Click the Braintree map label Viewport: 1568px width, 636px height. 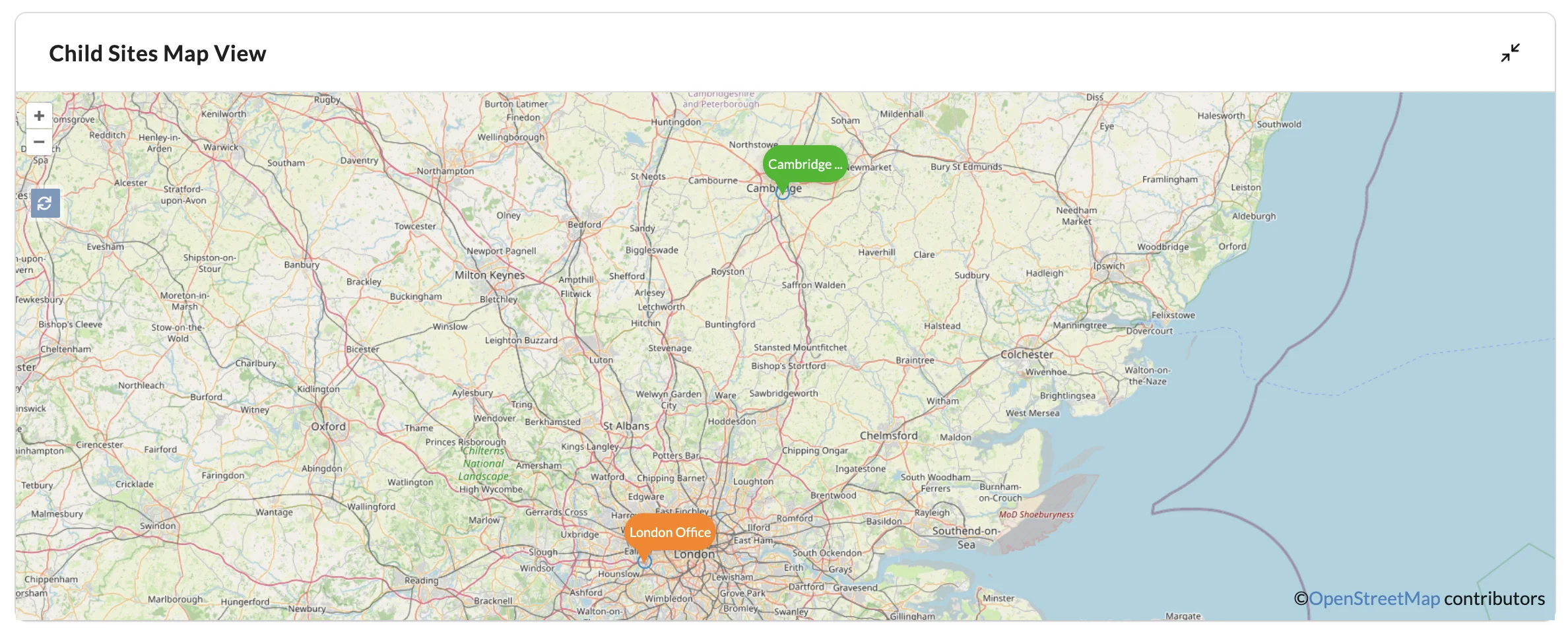tap(915, 360)
